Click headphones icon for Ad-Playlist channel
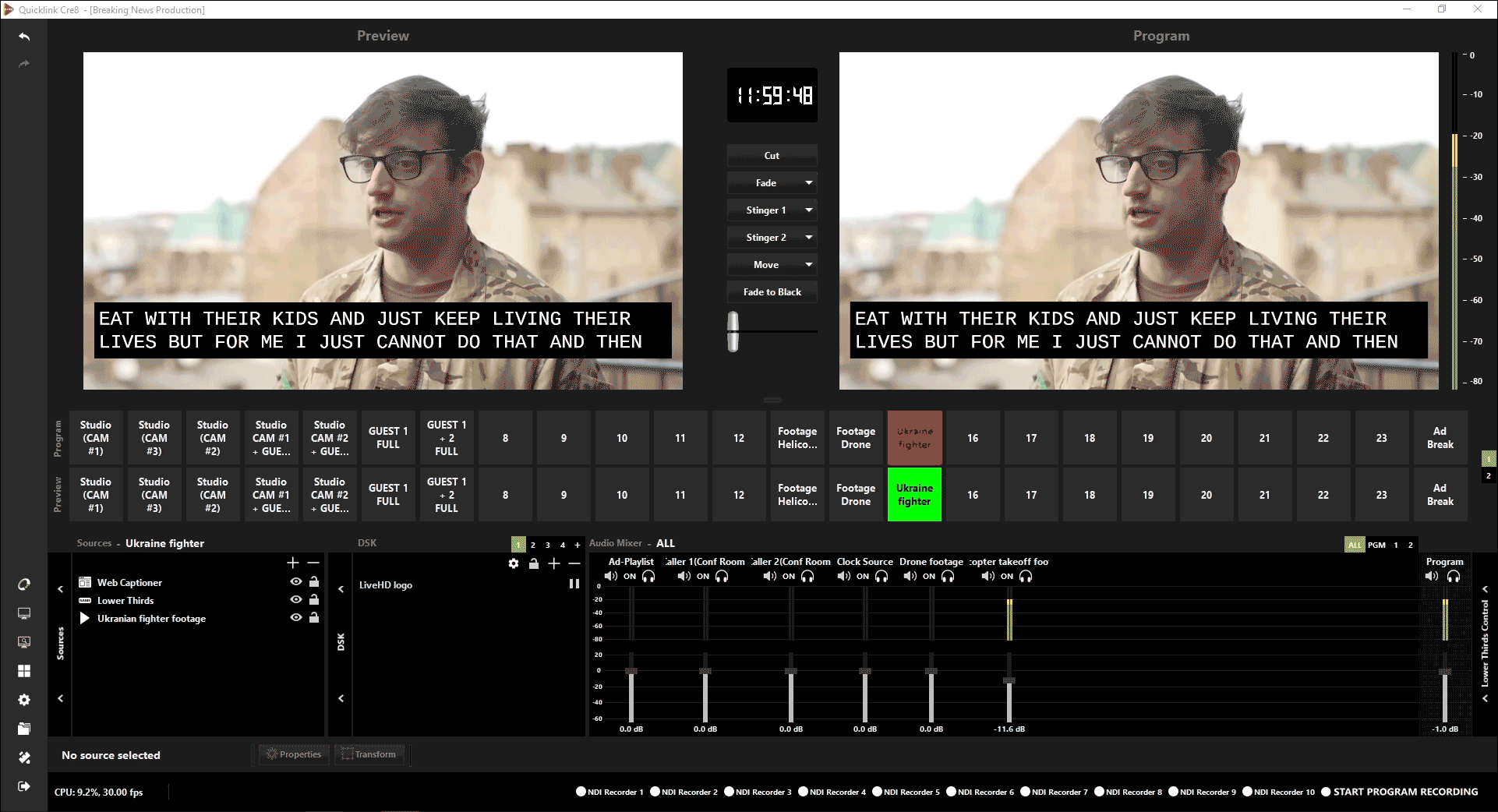This screenshot has height=812, width=1498. [648, 577]
